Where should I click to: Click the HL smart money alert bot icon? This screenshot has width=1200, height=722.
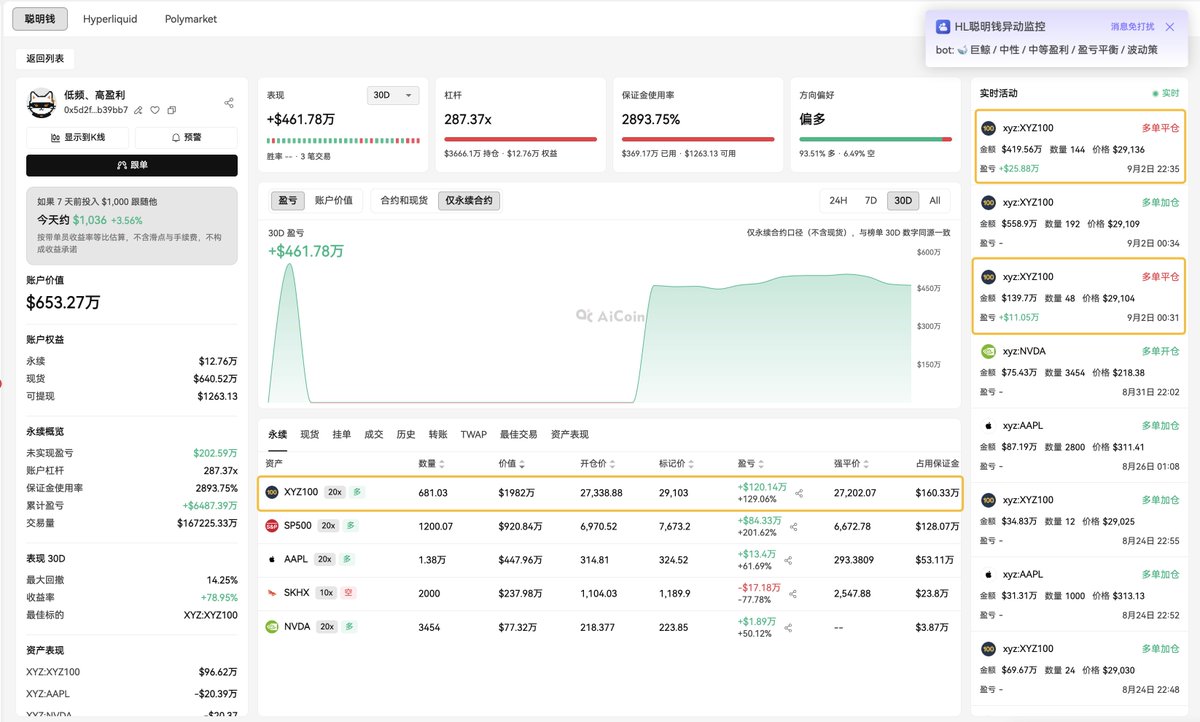coord(942,27)
